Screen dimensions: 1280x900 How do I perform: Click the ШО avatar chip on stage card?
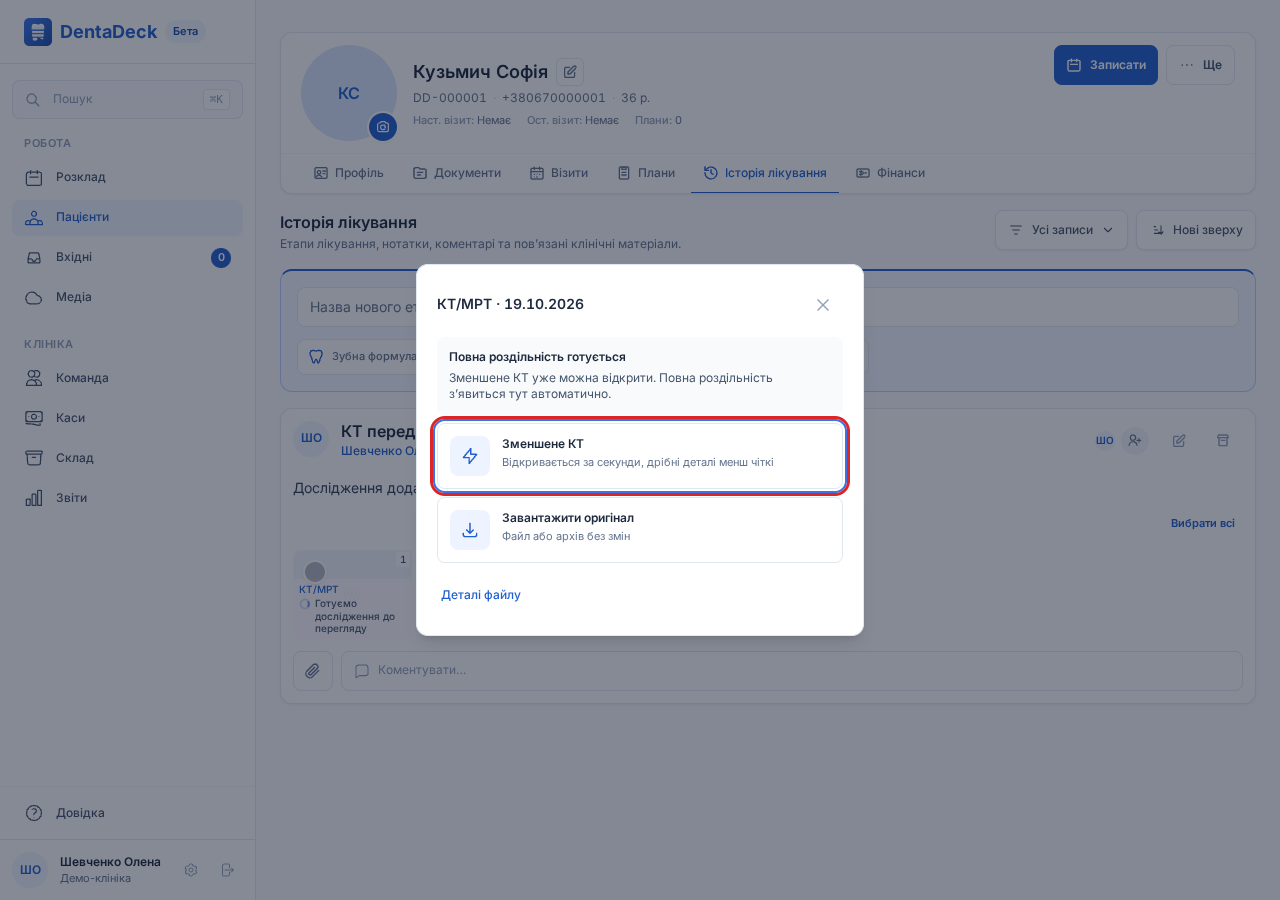(x=1104, y=440)
